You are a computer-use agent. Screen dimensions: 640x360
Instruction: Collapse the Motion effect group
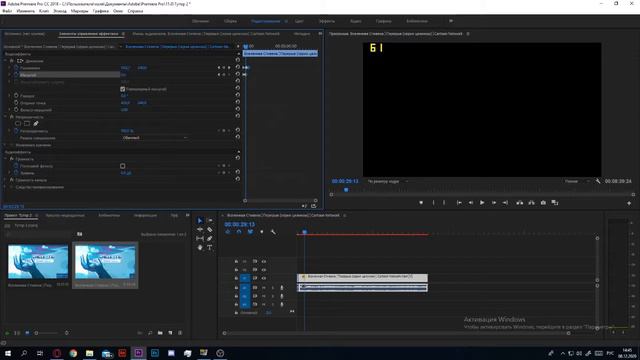coord(6,60)
